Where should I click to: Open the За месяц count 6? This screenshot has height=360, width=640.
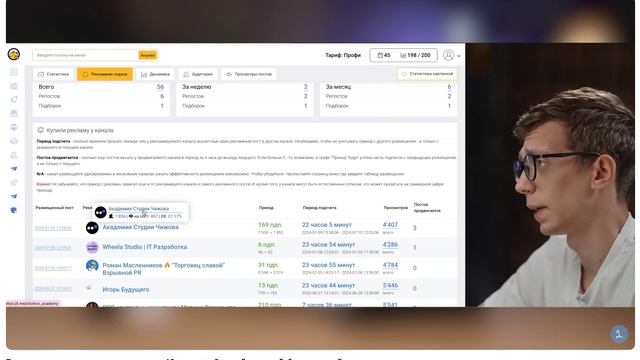[x=449, y=87]
